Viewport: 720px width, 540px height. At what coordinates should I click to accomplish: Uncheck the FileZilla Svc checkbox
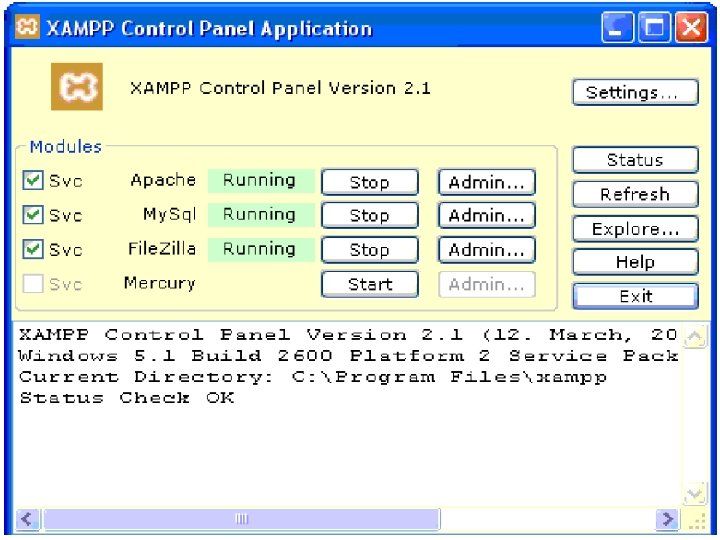(33, 249)
